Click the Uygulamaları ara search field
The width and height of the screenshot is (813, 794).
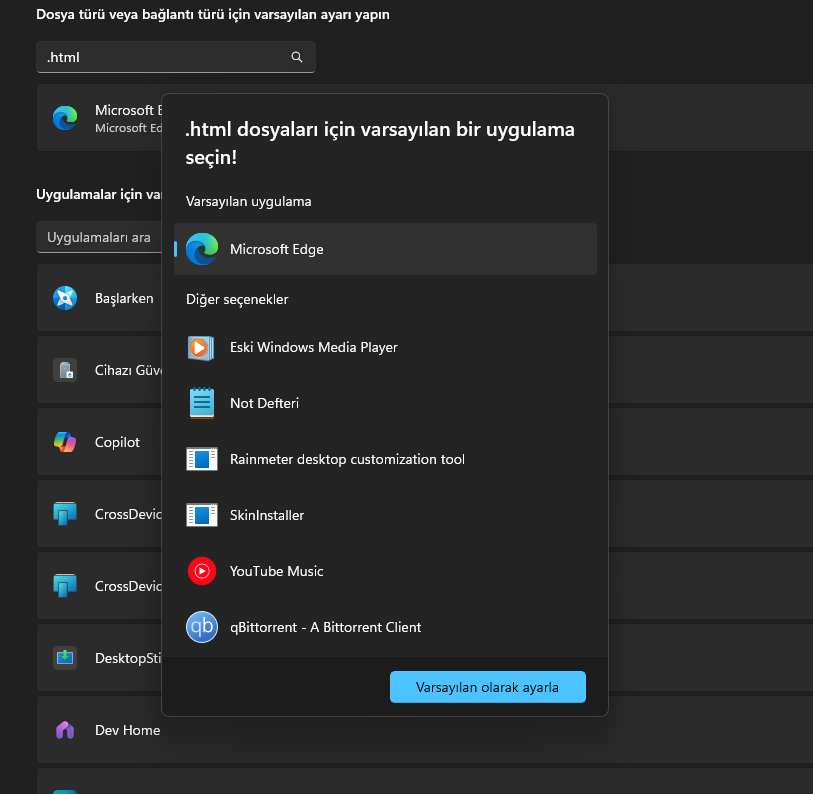point(99,238)
